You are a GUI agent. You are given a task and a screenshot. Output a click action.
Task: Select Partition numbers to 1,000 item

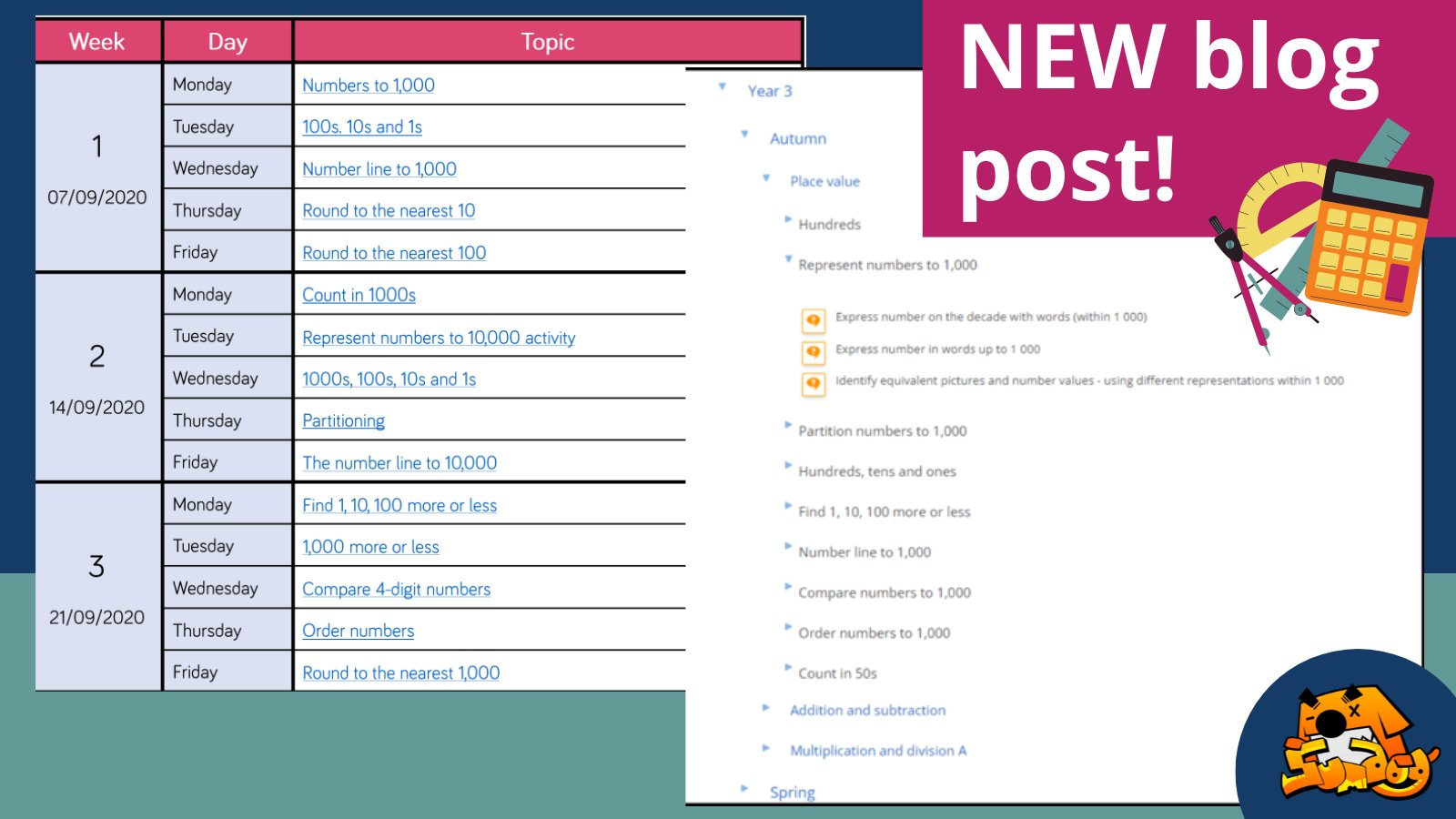[x=882, y=430]
